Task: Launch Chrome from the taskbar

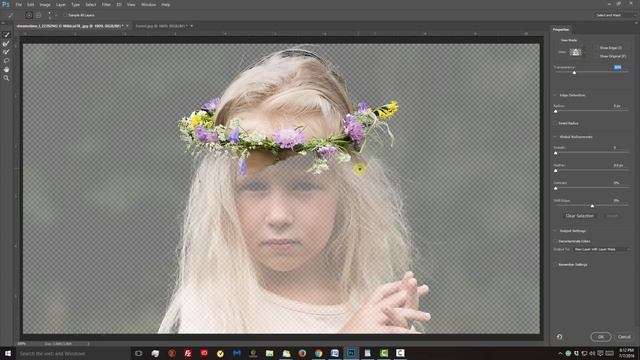Action: pyautogui.click(x=318, y=353)
